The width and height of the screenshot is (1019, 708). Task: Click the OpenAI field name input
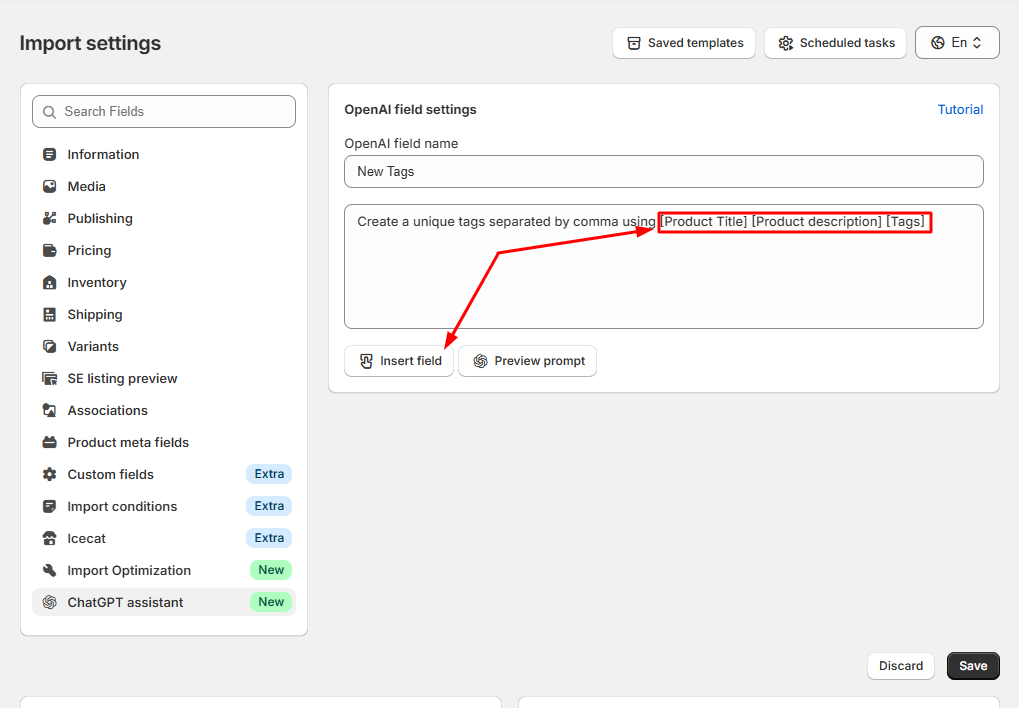tap(664, 172)
